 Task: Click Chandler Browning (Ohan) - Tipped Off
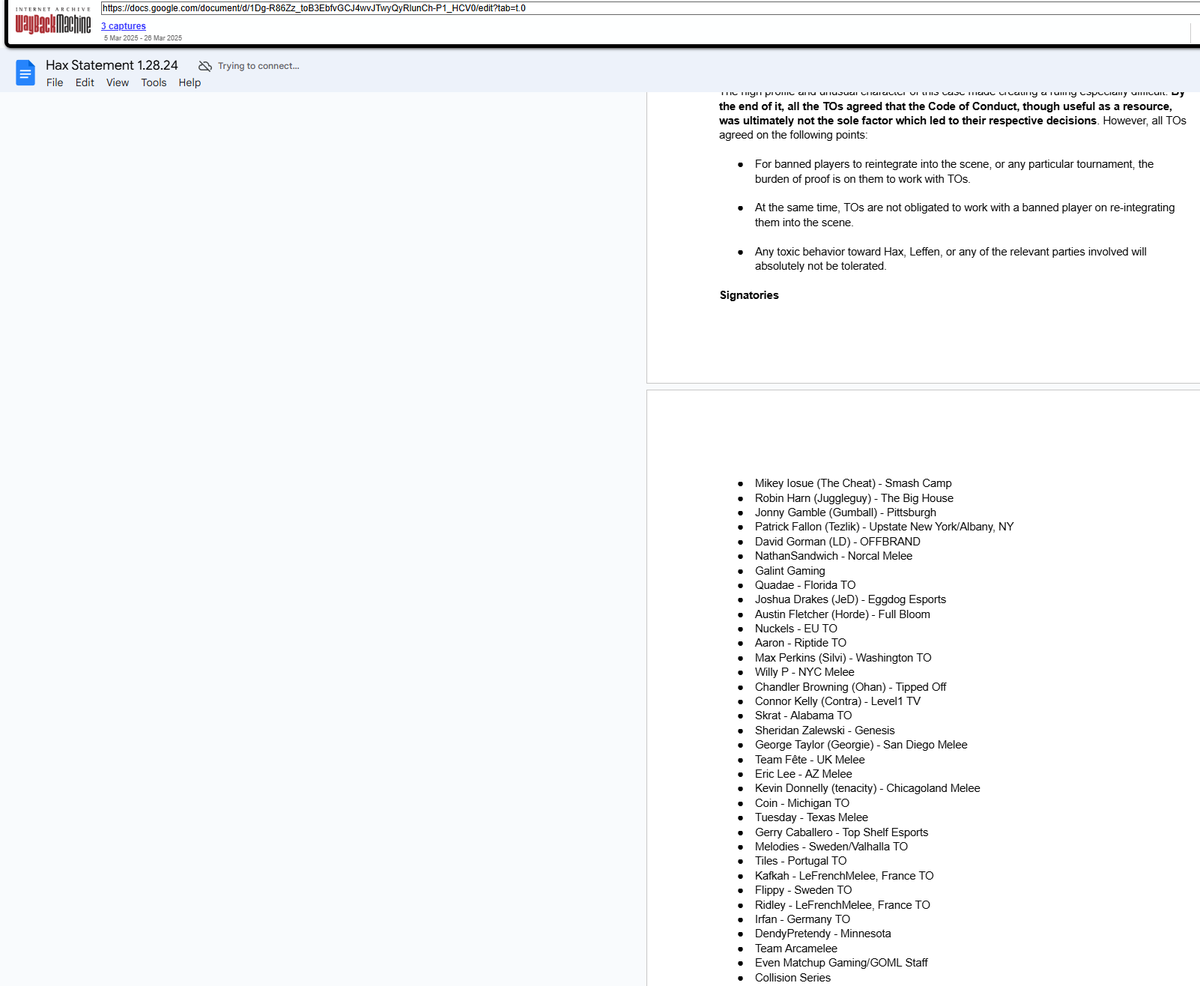tap(850, 687)
